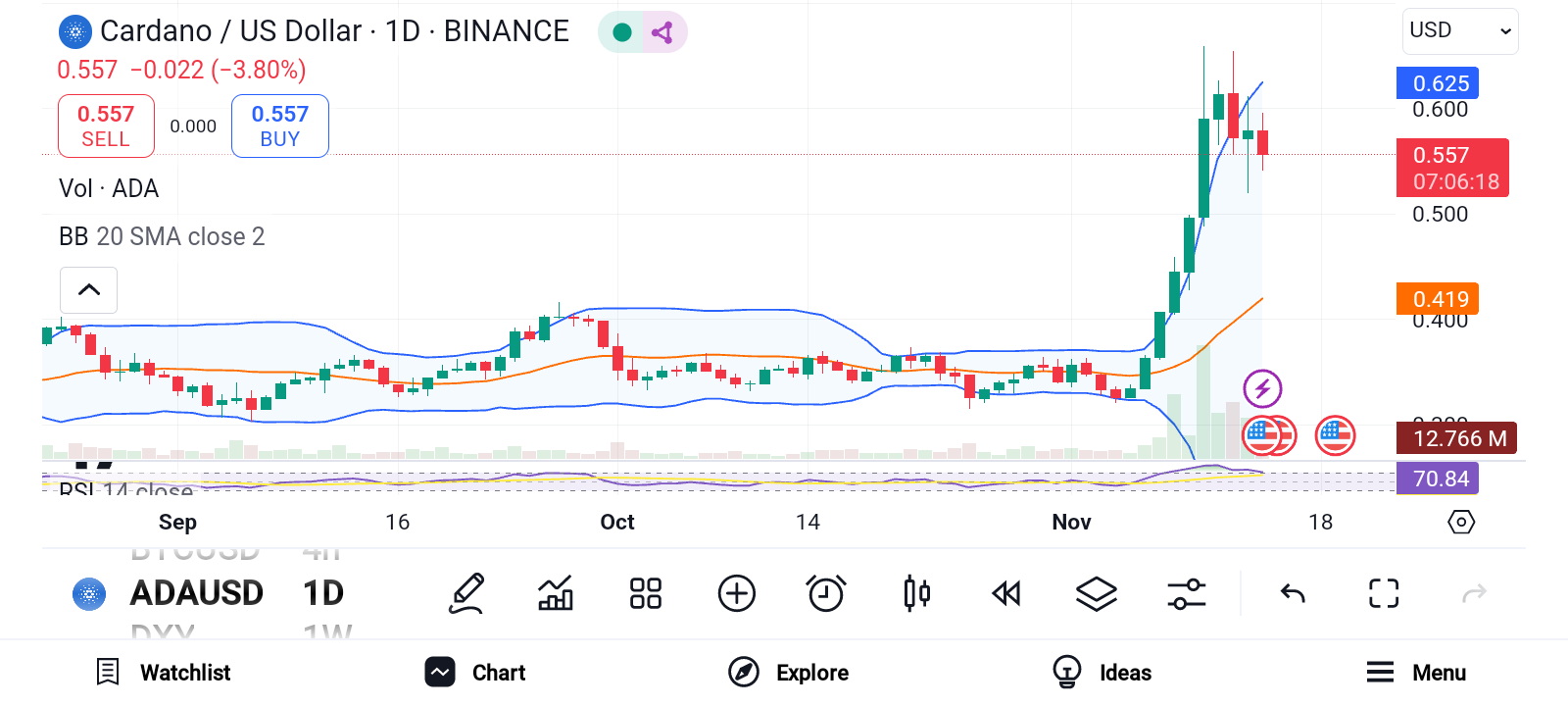Click the rightmost US flag event marker
The height and width of the screenshot is (706, 1568).
(1336, 435)
